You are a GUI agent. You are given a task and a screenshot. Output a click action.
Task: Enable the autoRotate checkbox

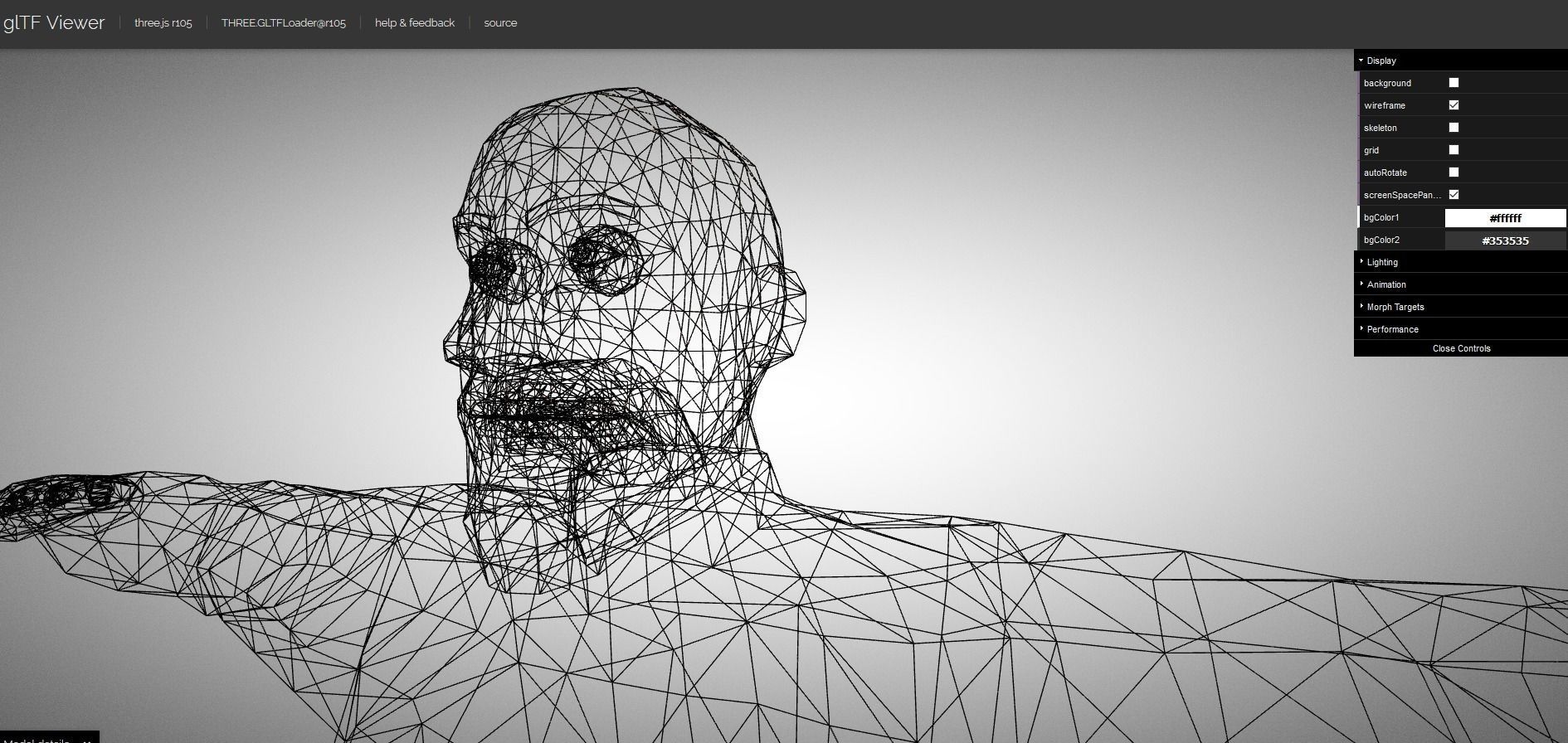click(1454, 172)
